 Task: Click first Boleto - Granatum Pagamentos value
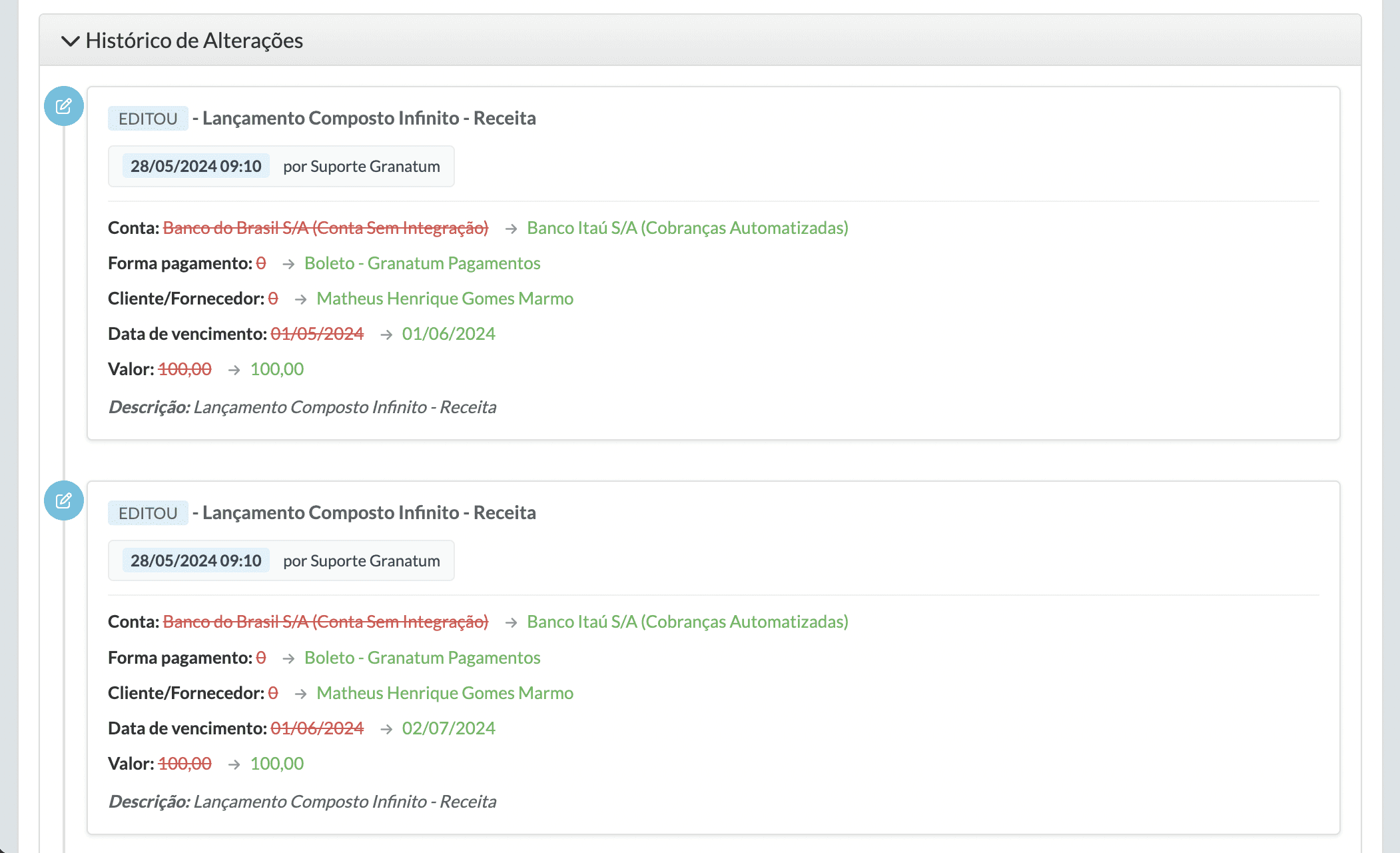[x=422, y=263]
